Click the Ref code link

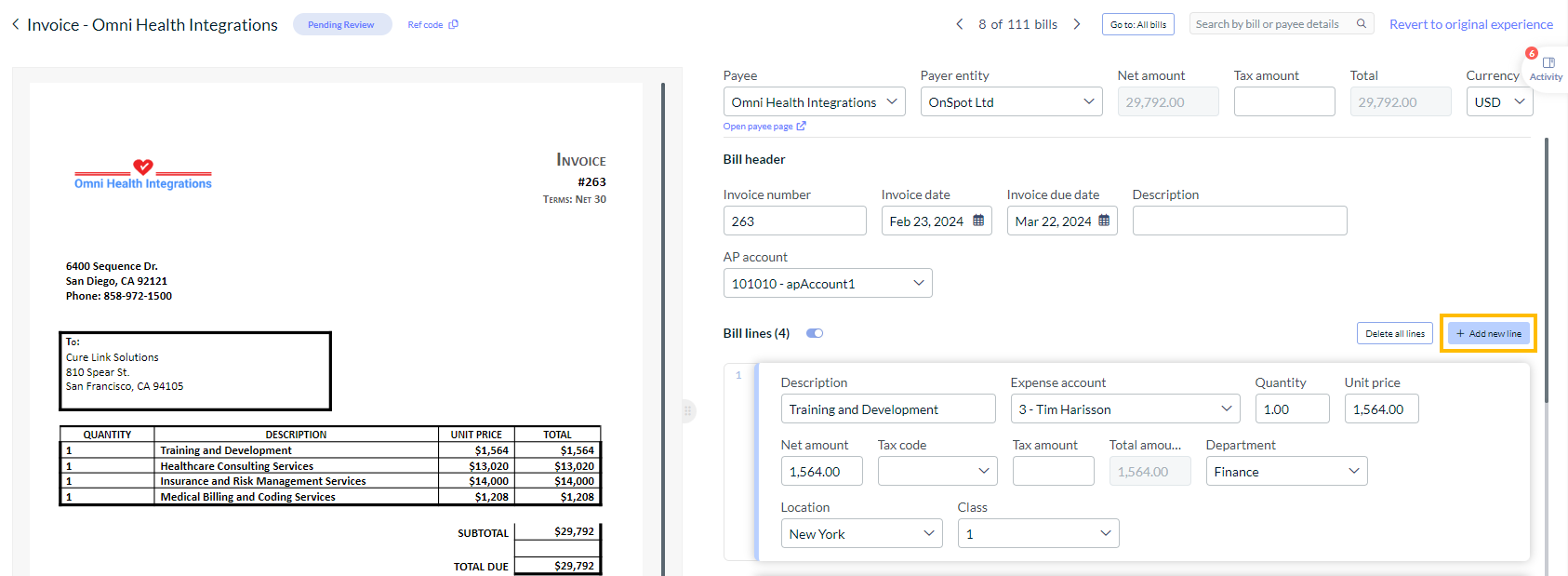pos(425,24)
